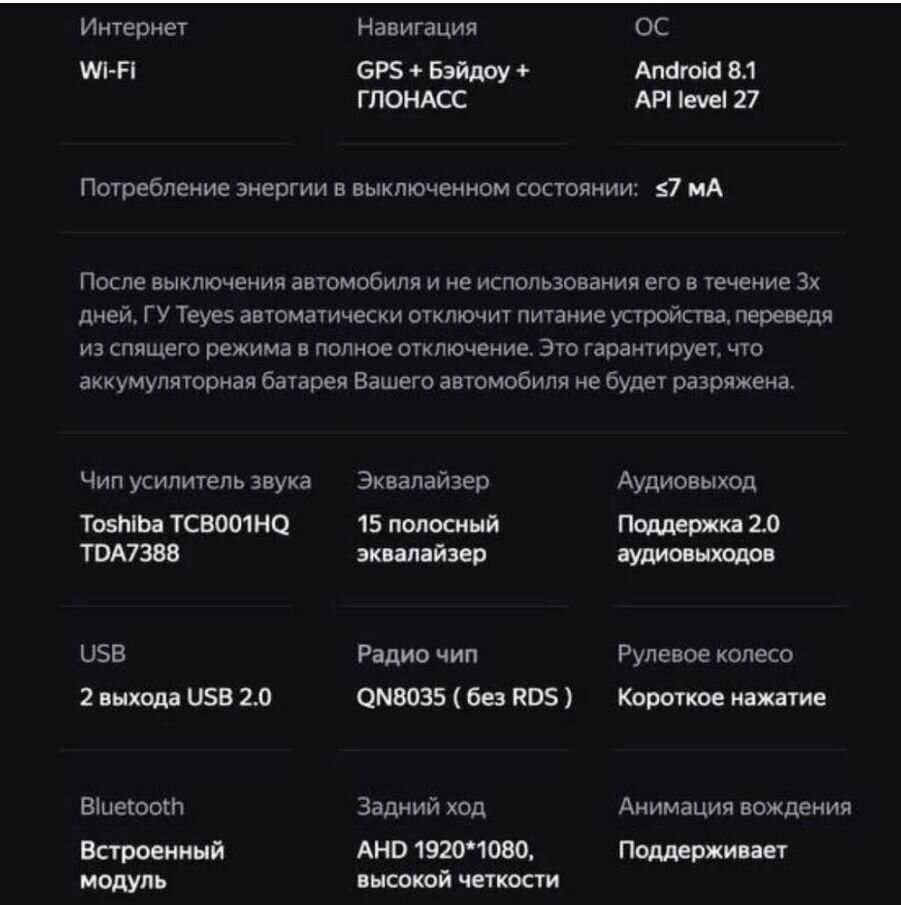Click the 'Чип усилитель звука' heading
This screenshot has height=905, width=901.
click(x=195, y=481)
